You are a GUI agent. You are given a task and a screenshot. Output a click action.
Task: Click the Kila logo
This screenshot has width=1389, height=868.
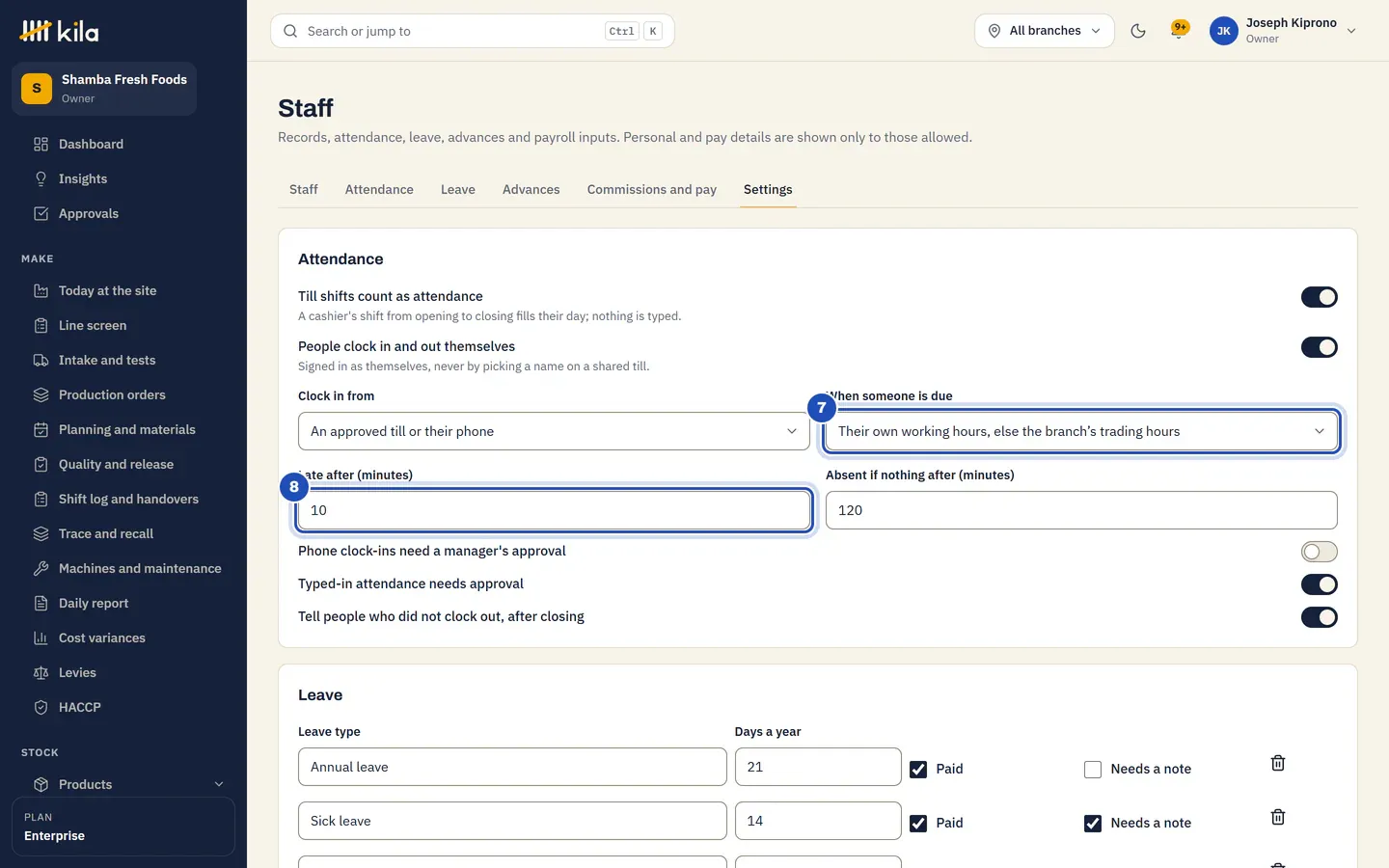60,31
